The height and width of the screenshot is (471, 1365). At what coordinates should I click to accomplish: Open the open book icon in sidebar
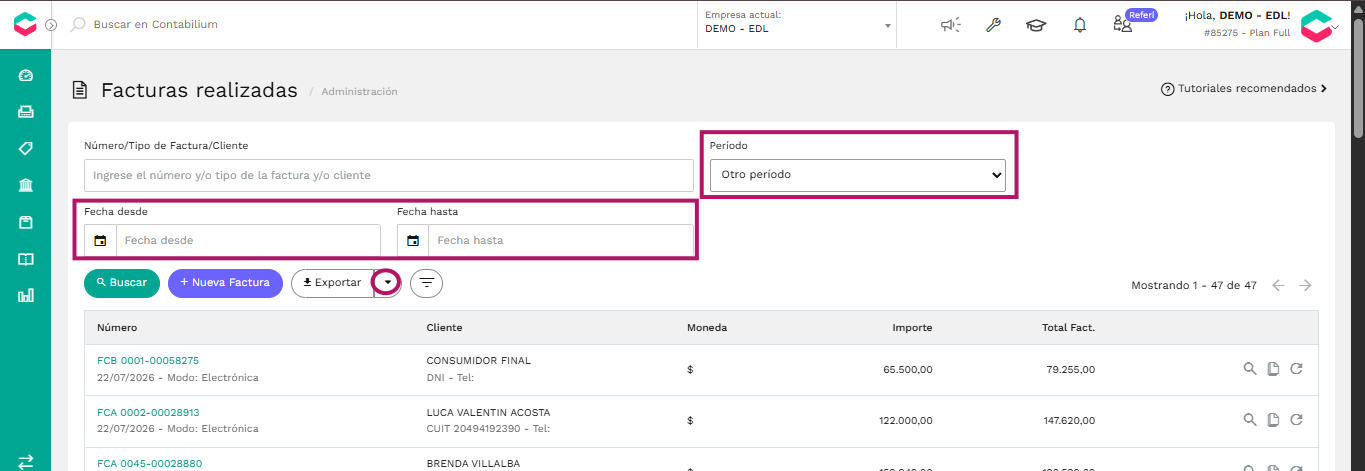tap(26, 259)
